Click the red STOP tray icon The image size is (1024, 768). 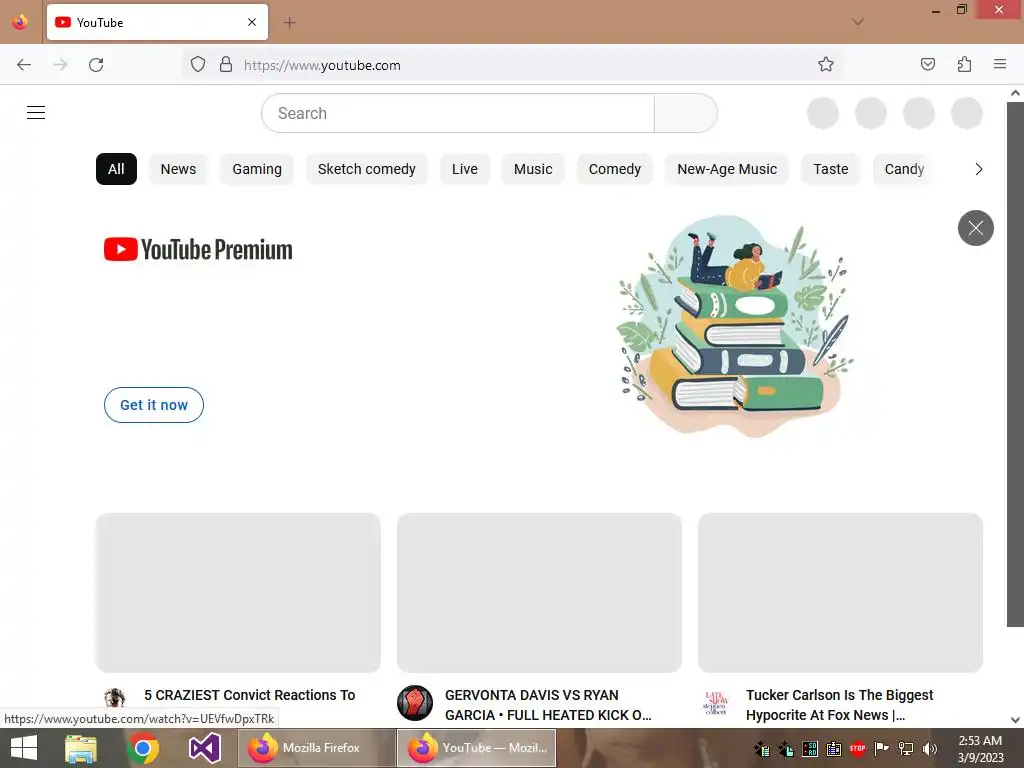tap(857, 749)
